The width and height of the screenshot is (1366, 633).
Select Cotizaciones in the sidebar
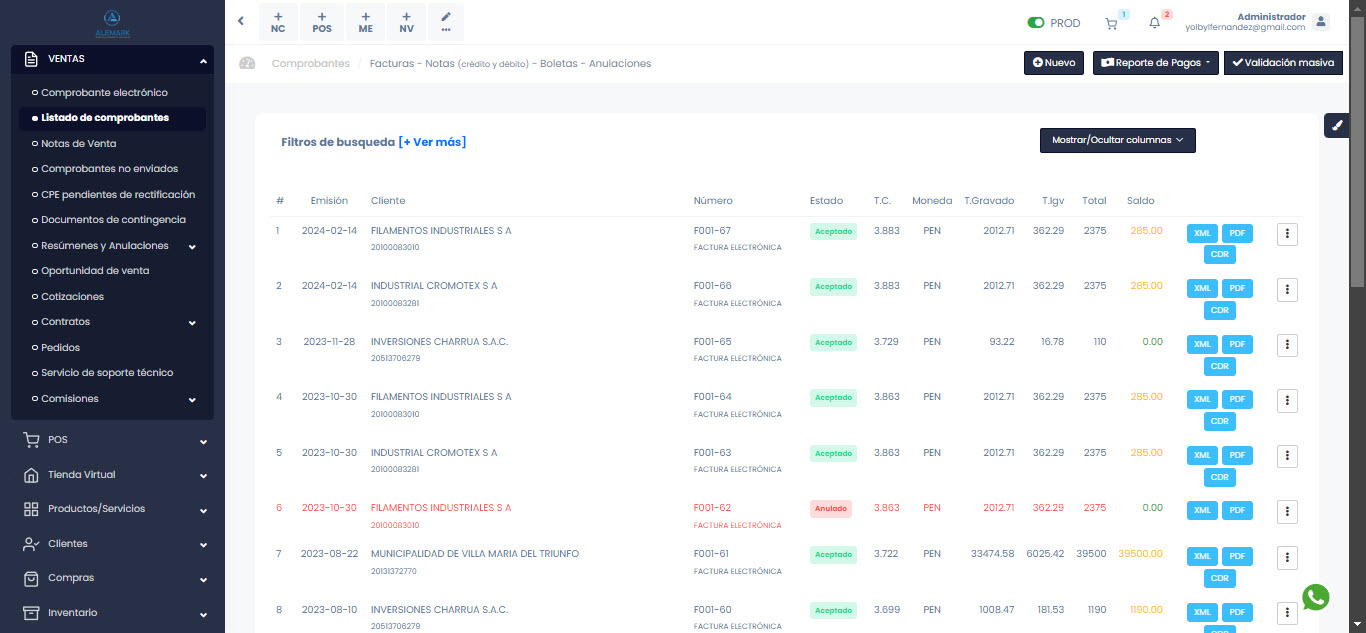click(x=72, y=297)
